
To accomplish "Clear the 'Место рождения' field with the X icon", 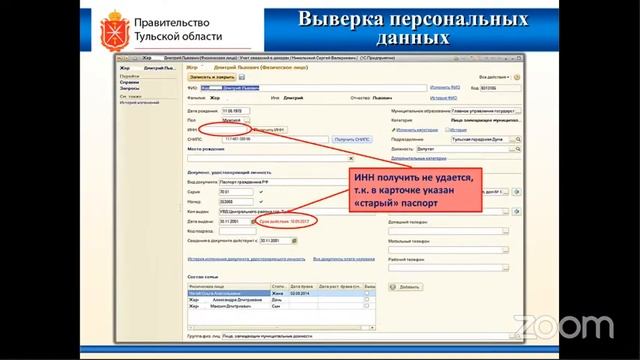I will point(351,158).
